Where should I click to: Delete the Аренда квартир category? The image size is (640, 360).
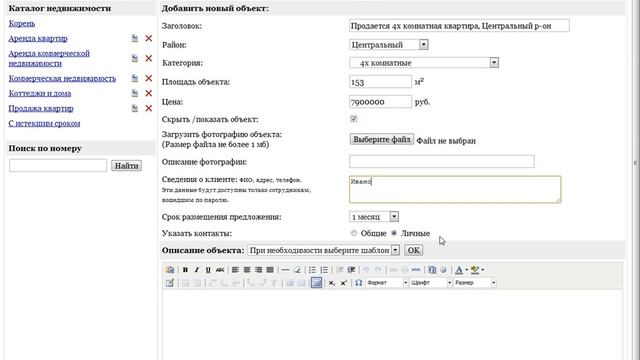[x=149, y=38]
